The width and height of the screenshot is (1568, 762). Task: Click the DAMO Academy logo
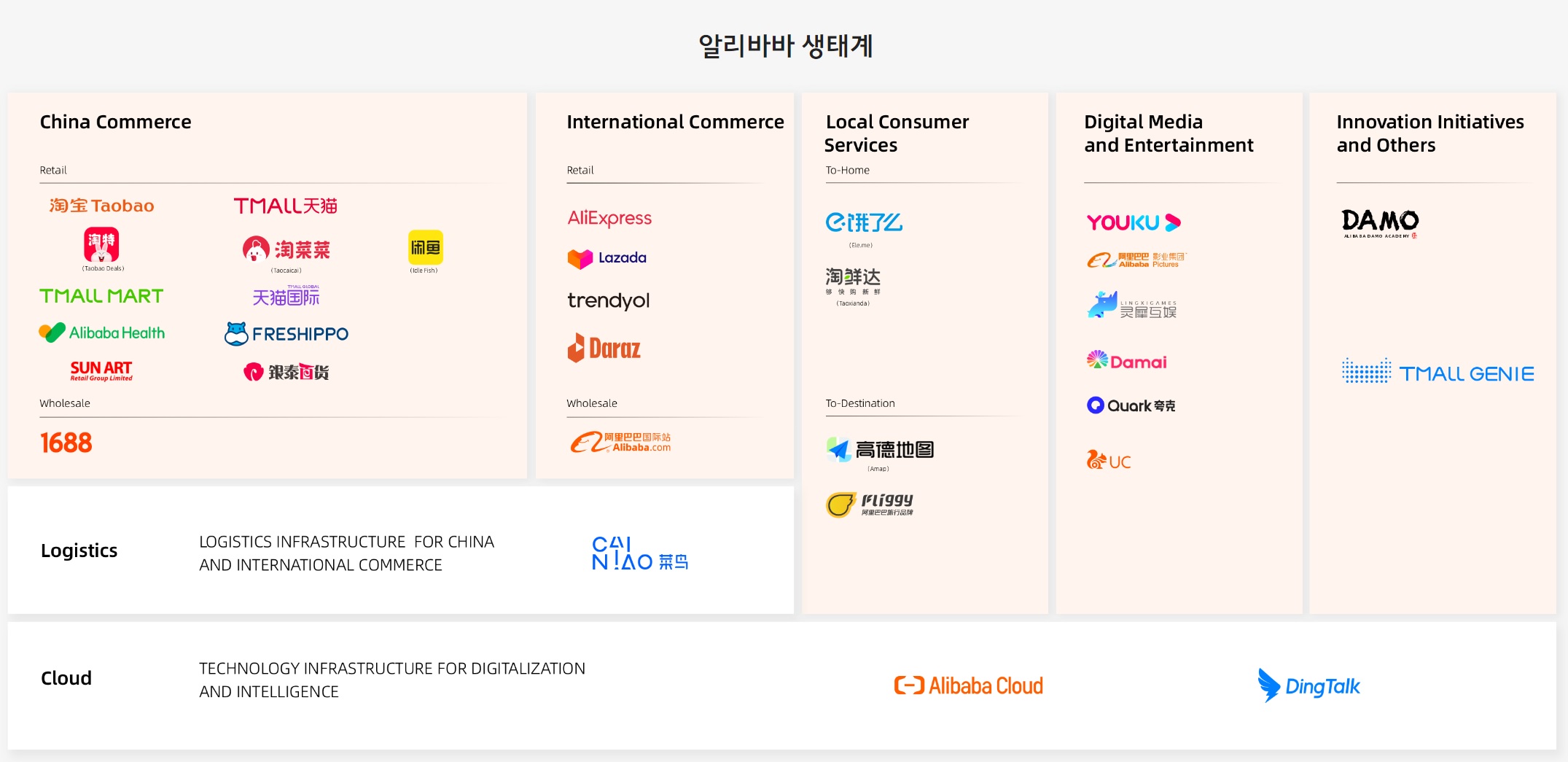click(1379, 223)
